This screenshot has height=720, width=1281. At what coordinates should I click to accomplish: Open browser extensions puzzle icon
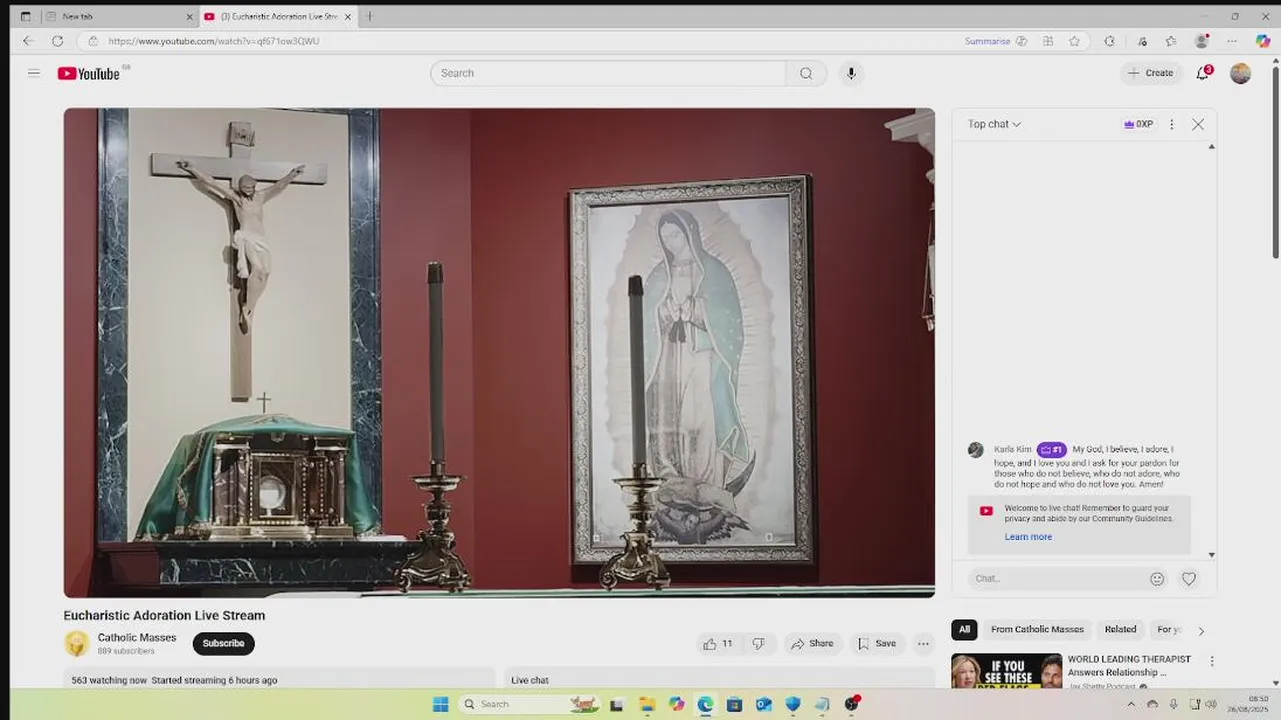click(1109, 41)
